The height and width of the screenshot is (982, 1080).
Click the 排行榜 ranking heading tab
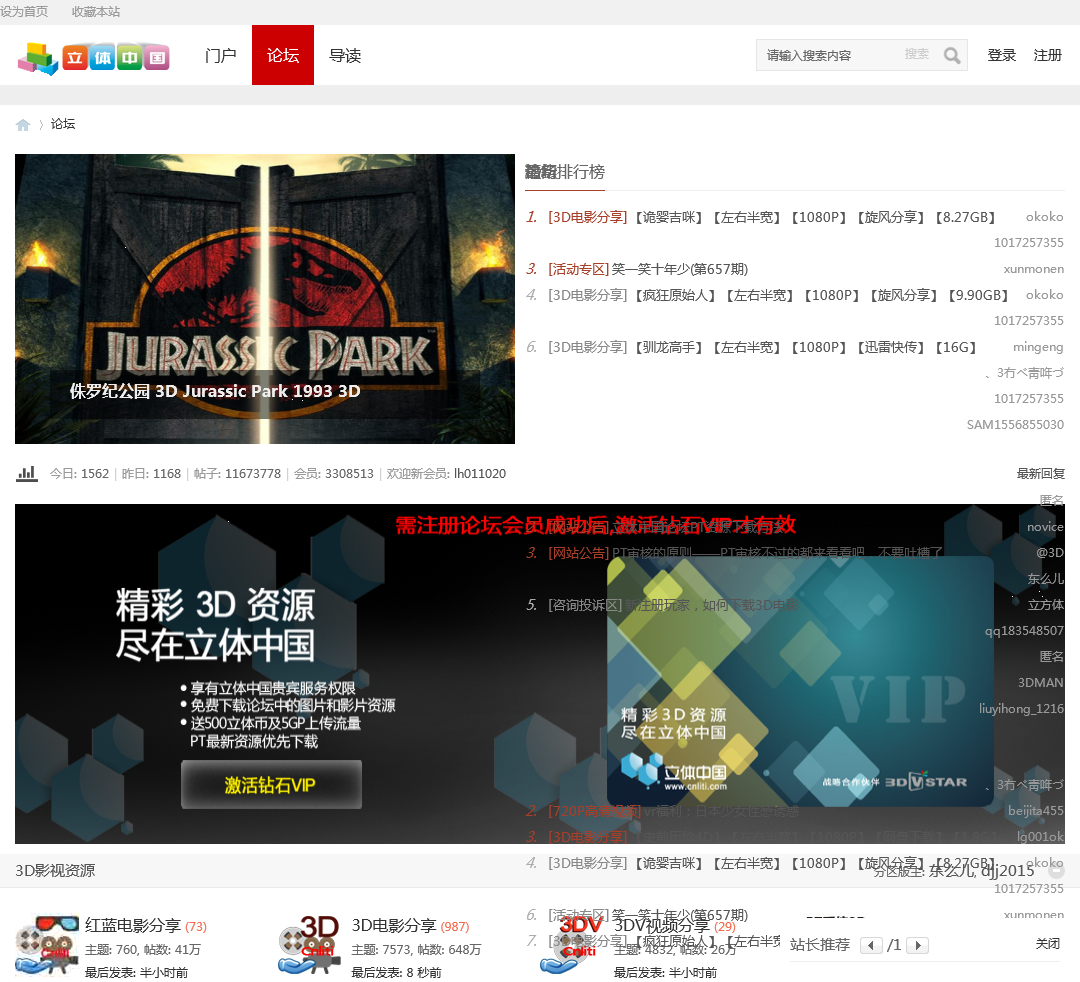coord(564,171)
